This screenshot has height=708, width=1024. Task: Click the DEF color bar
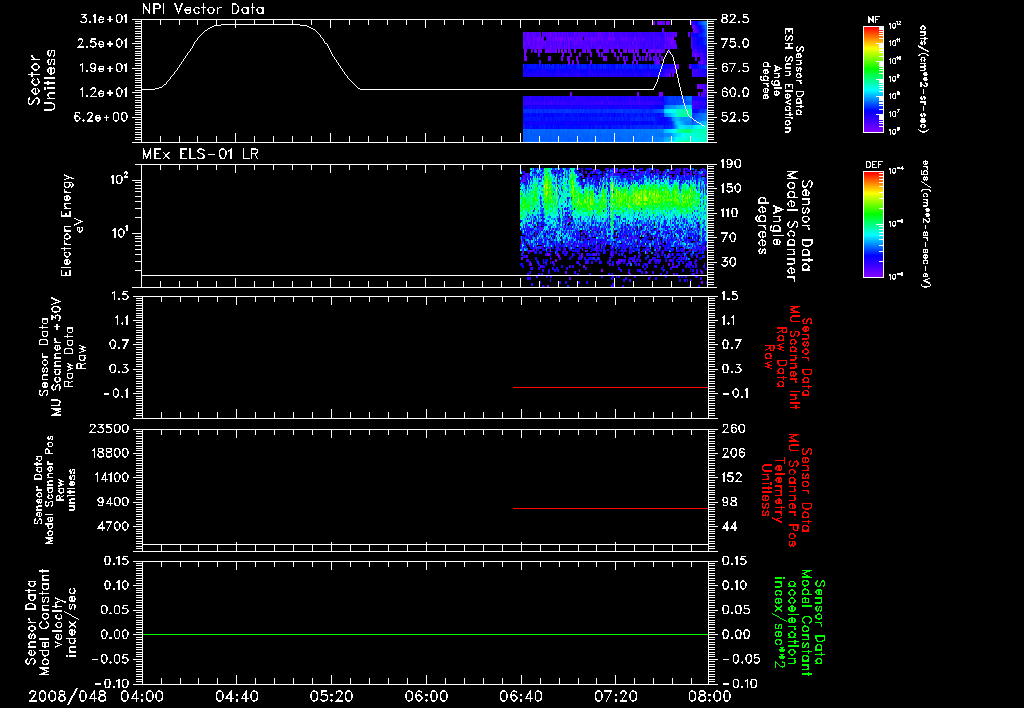(873, 224)
